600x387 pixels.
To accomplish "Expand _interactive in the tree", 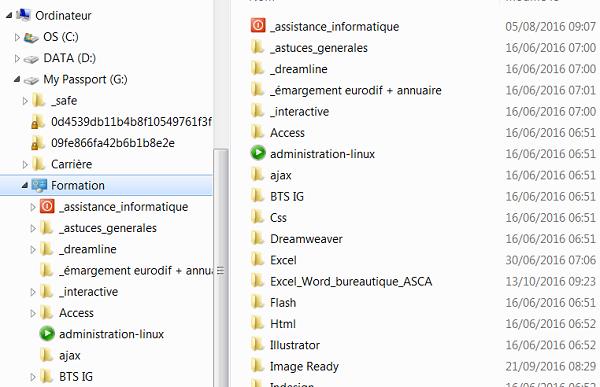I will pyautogui.click(x=33, y=292).
